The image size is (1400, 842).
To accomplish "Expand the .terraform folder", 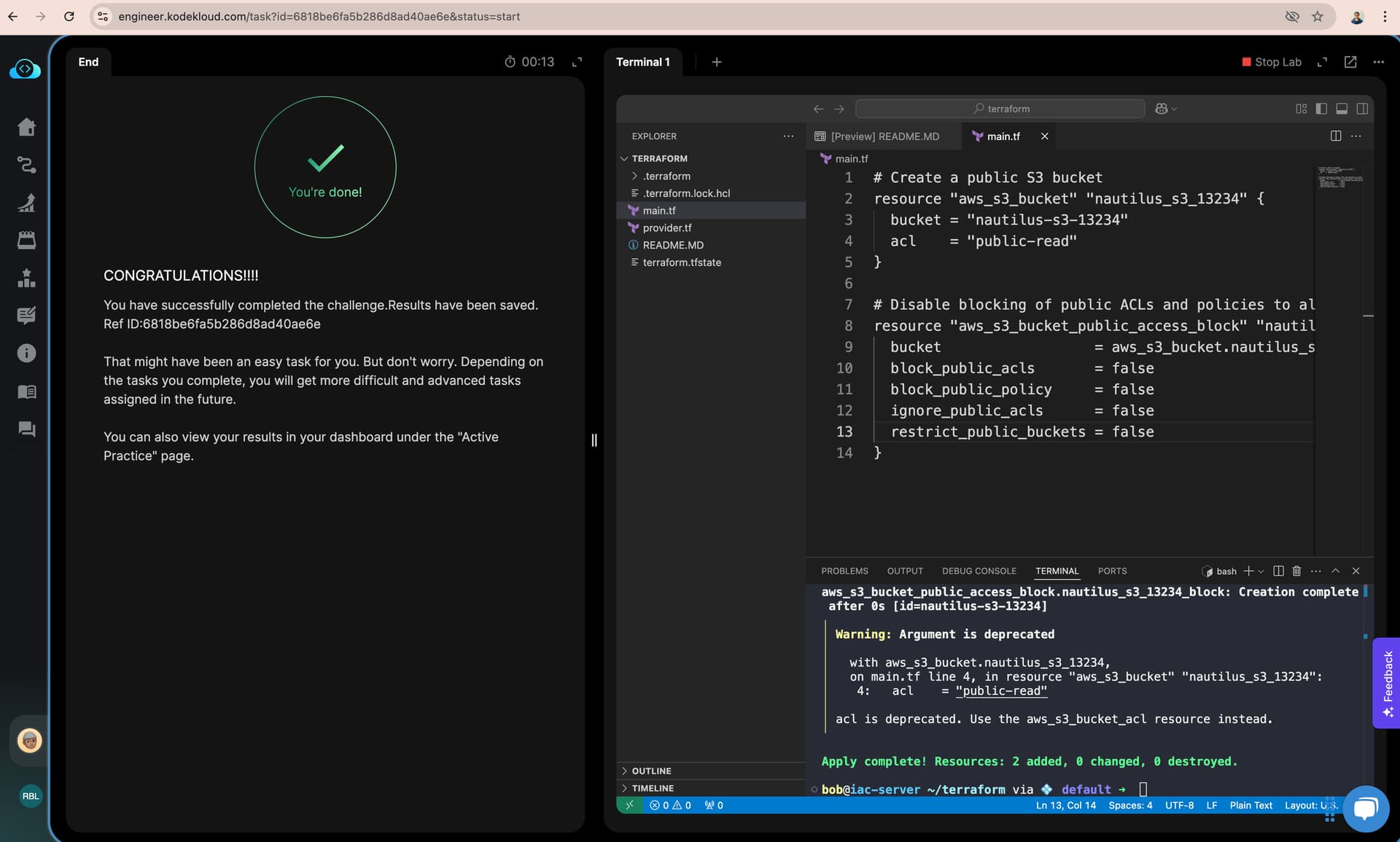I will pyautogui.click(x=666, y=176).
